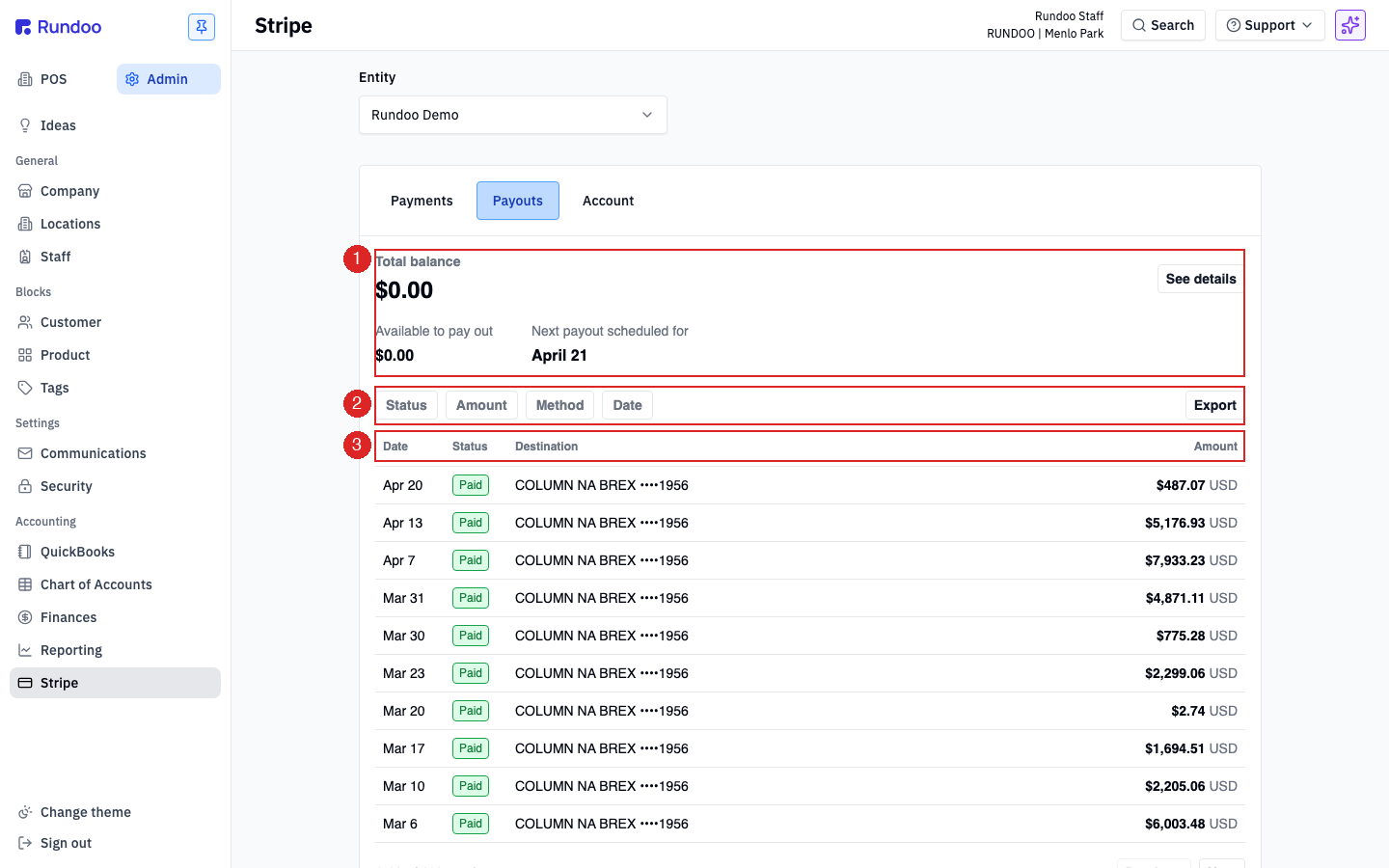Click the Amount column header
This screenshot has height=868, width=1389.
pos(1215,447)
